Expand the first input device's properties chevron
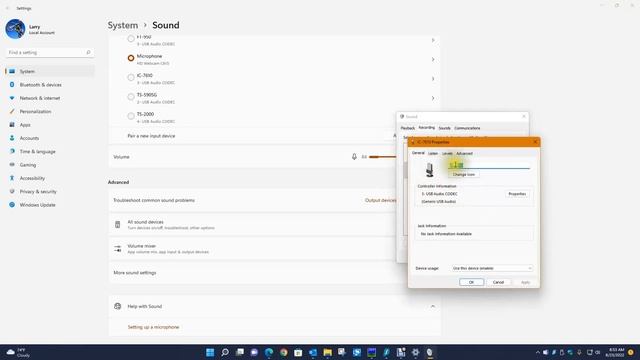 433,40
